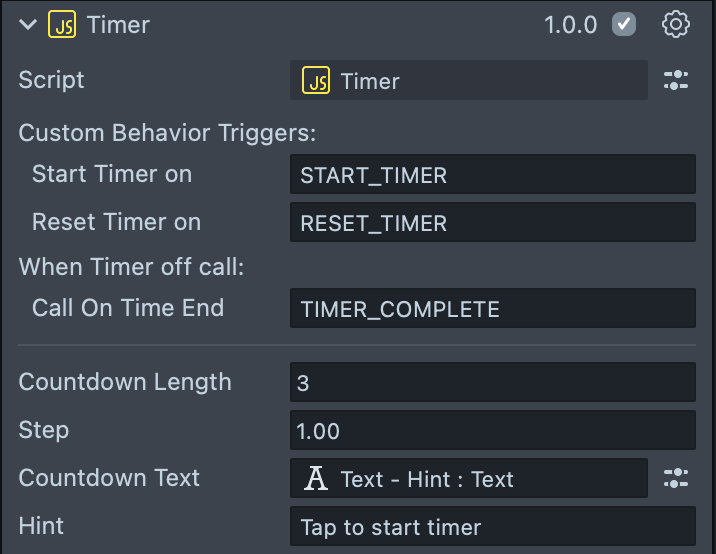This screenshot has height=554, width=716.
Task: Click the Reset Timer on input field
Action: point(492,223)
